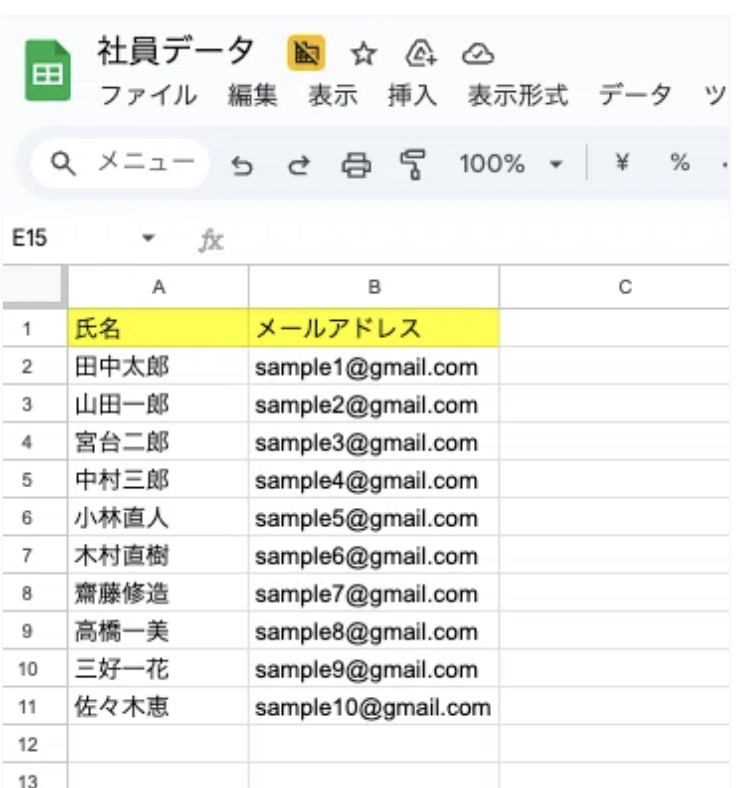Viewport: 738px width, 788px height.
Task: Select the cell sample2@gmail.com
Action: tap(374, 405)
